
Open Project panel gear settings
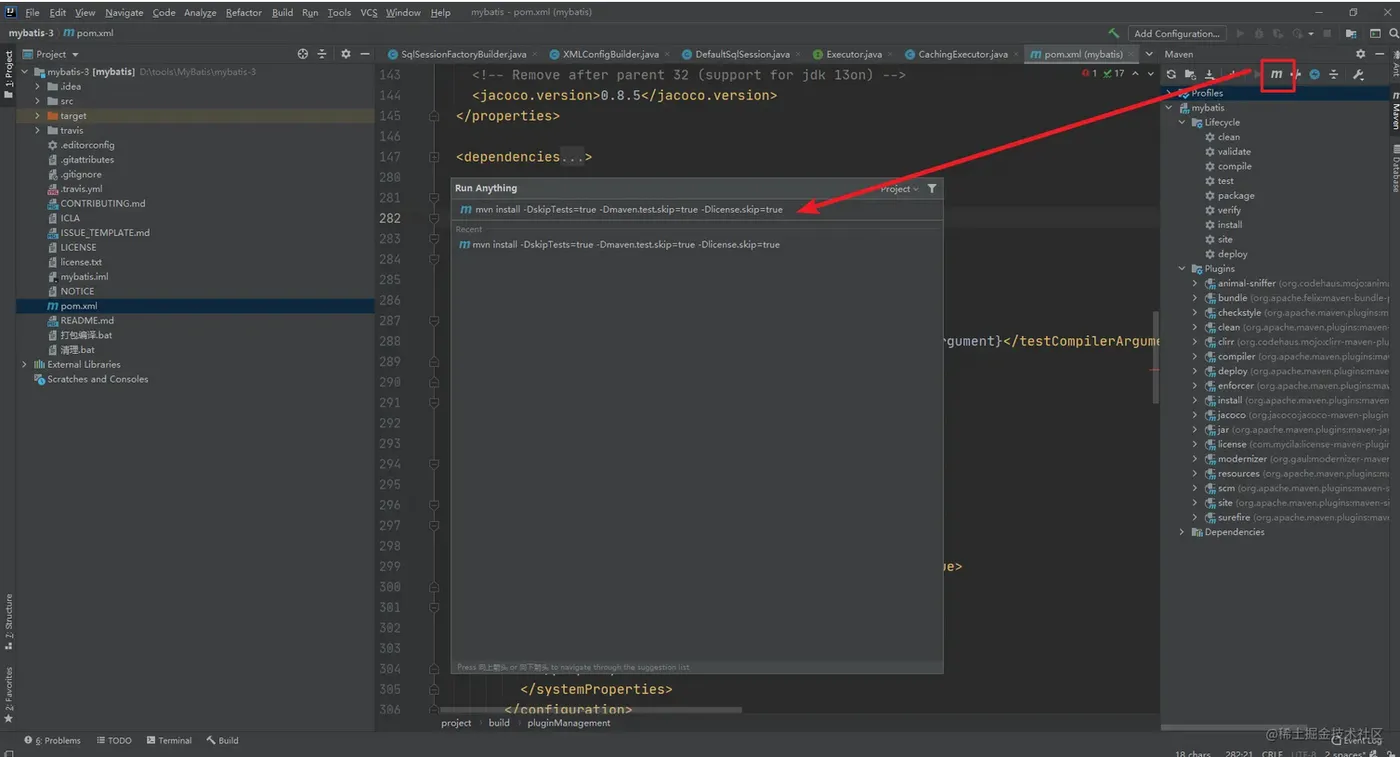(x=346, y=54)
